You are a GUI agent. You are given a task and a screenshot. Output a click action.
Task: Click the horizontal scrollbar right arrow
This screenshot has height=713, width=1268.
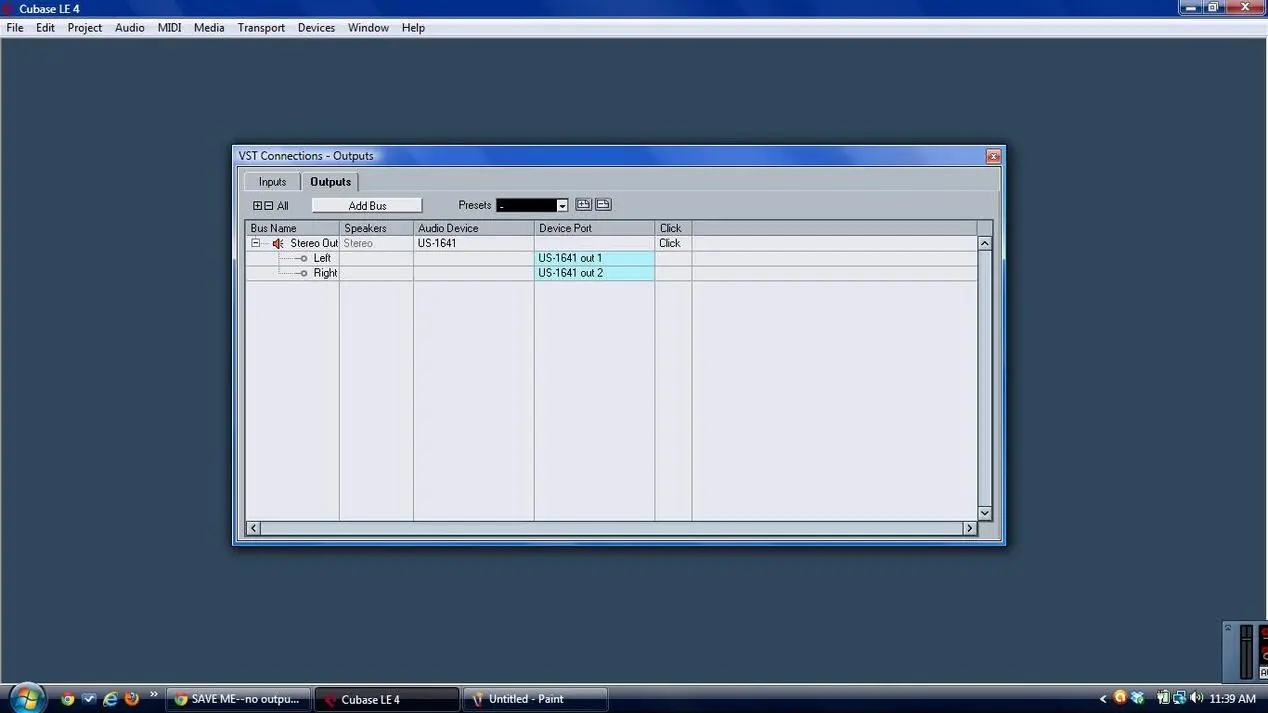click(x=969, y=528)
